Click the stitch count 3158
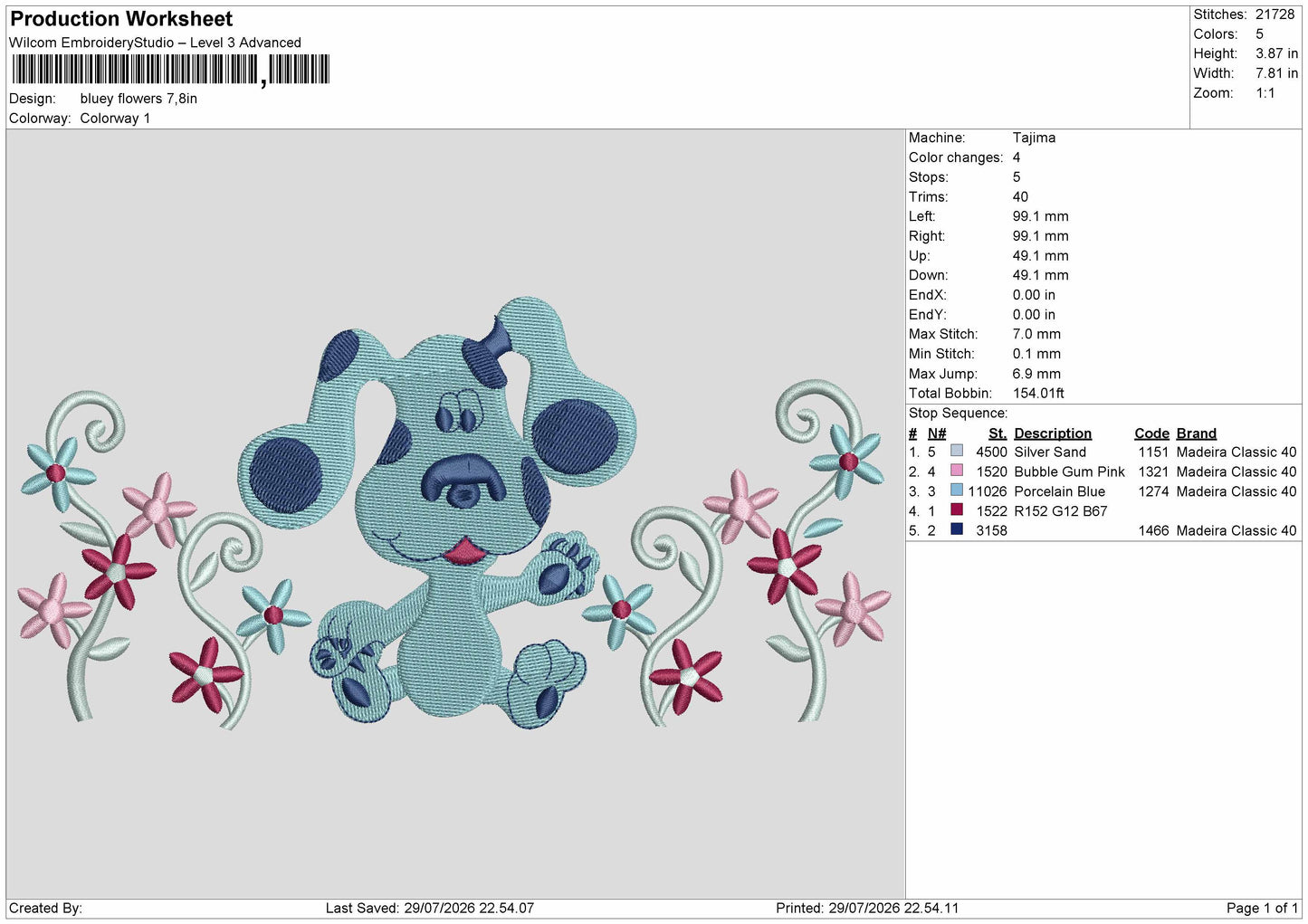 [x=991, y=531]
